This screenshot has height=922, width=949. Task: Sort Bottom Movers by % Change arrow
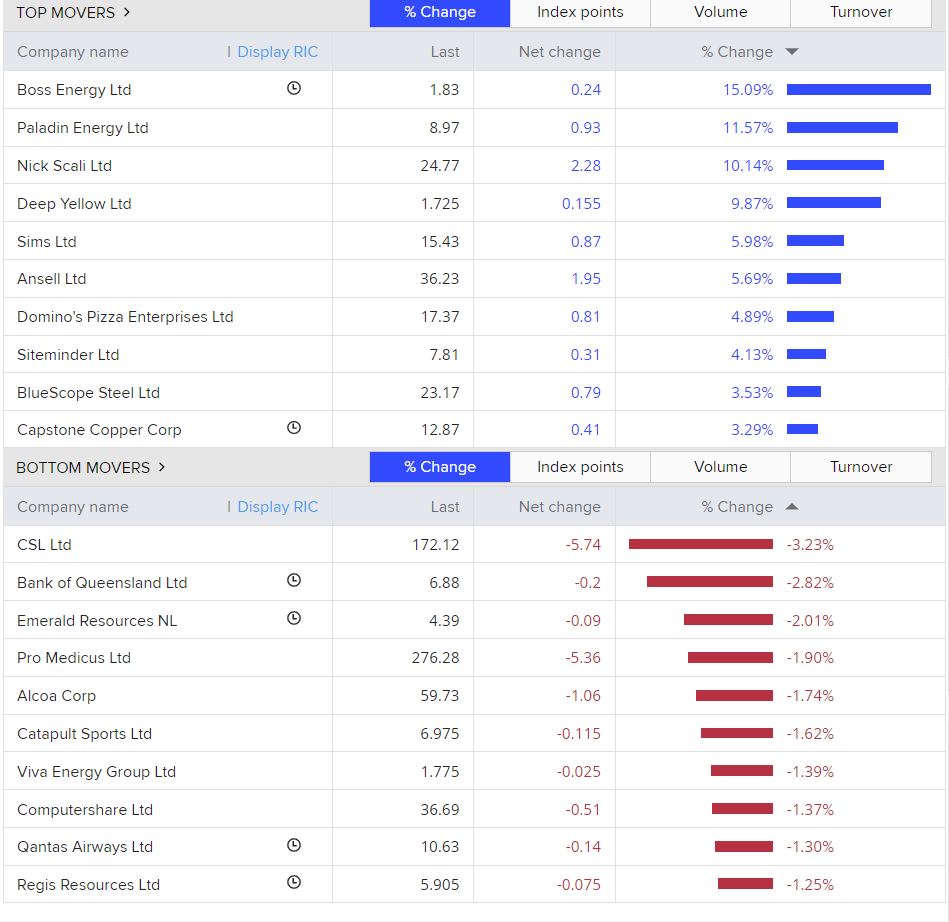point(792,507)
